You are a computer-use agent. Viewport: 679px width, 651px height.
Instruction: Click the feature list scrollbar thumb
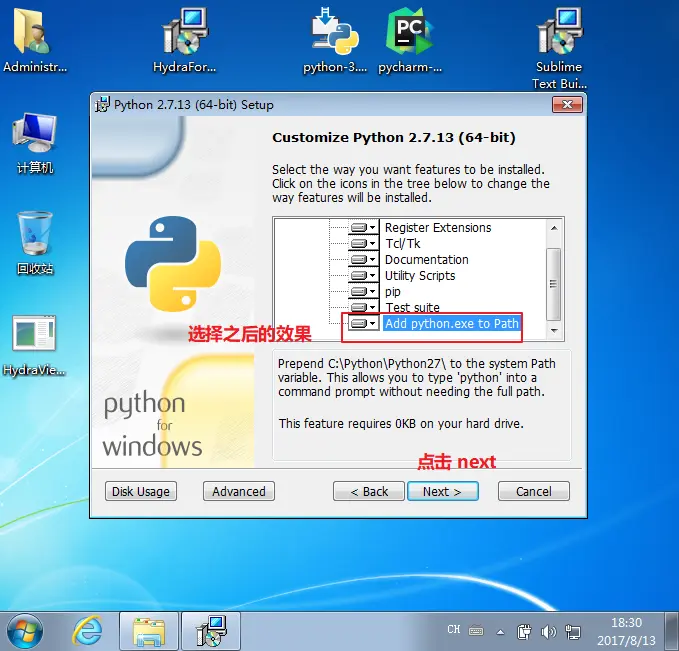coord(553,284)
